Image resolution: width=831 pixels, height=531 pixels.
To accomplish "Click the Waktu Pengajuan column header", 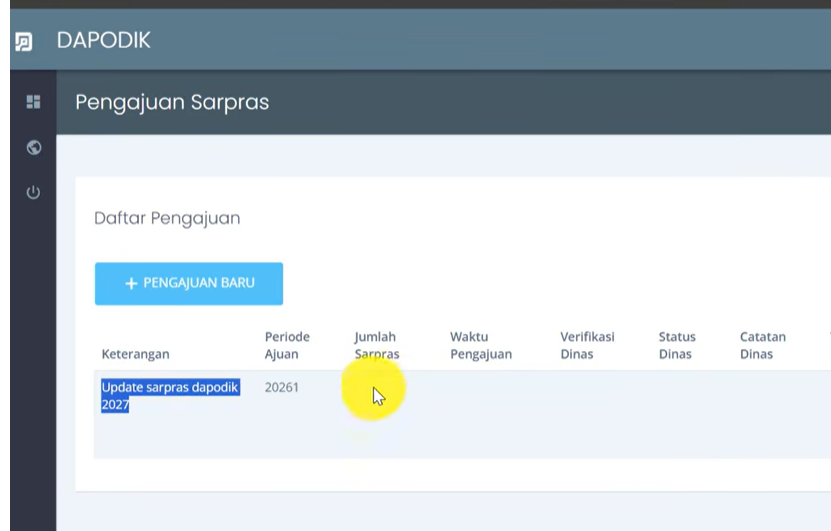I will (481, 346).
